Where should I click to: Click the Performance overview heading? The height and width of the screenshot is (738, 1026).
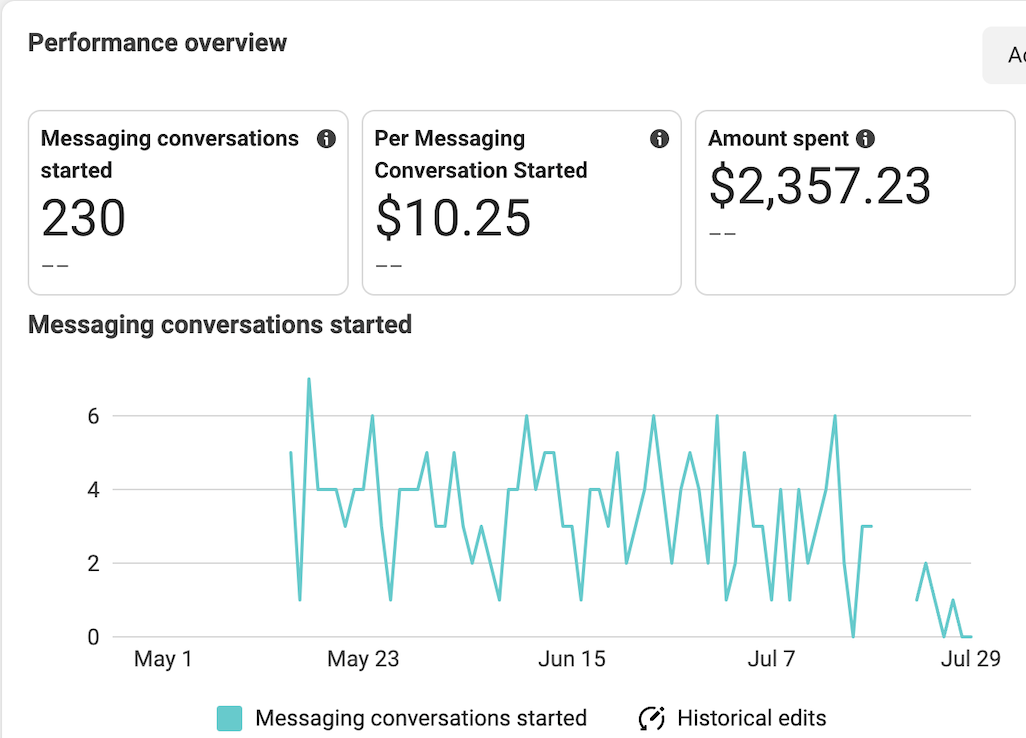click(157, 43)
